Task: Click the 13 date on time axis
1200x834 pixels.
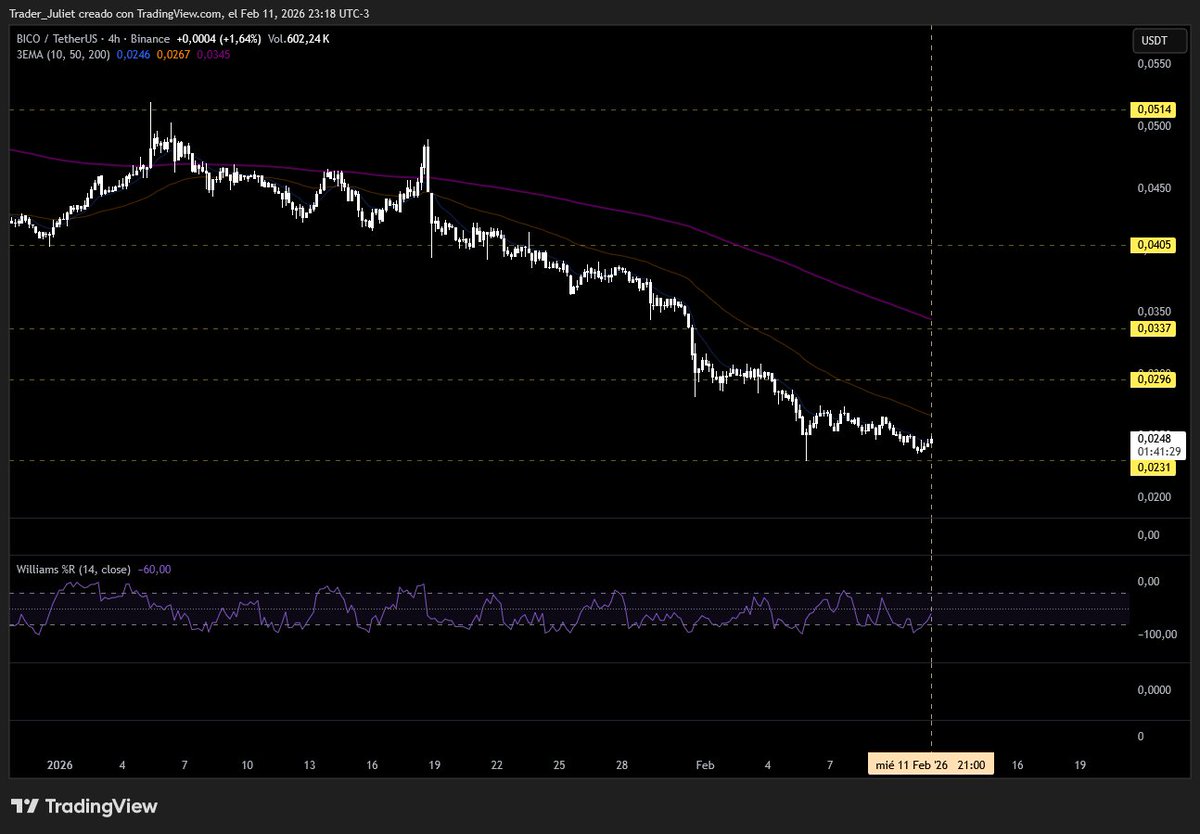Action: click(309, 765)
